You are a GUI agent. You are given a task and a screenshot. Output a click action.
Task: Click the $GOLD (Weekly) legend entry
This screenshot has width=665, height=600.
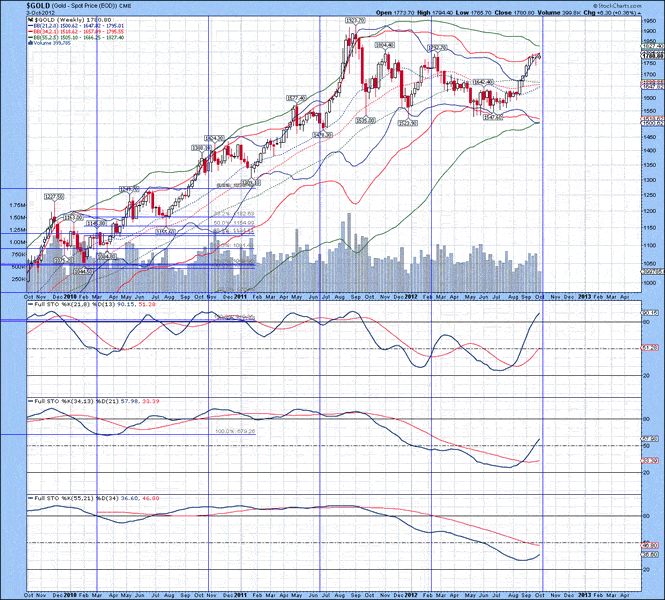click(x=60, y=20)
